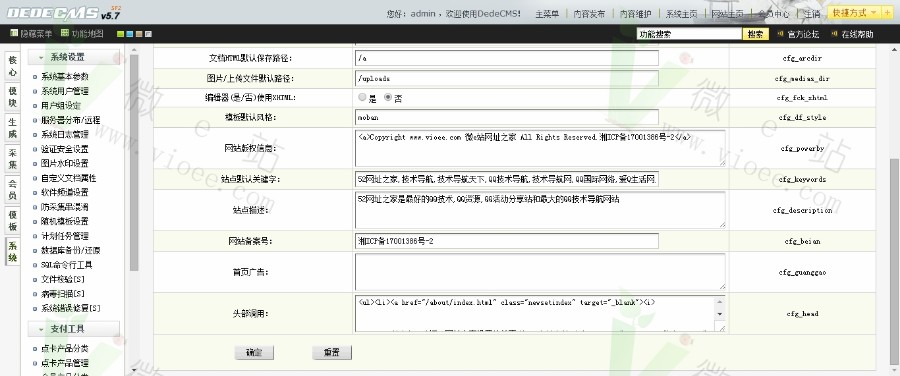Select the 否 radio for XHTML editor

(x=388, y=98)
